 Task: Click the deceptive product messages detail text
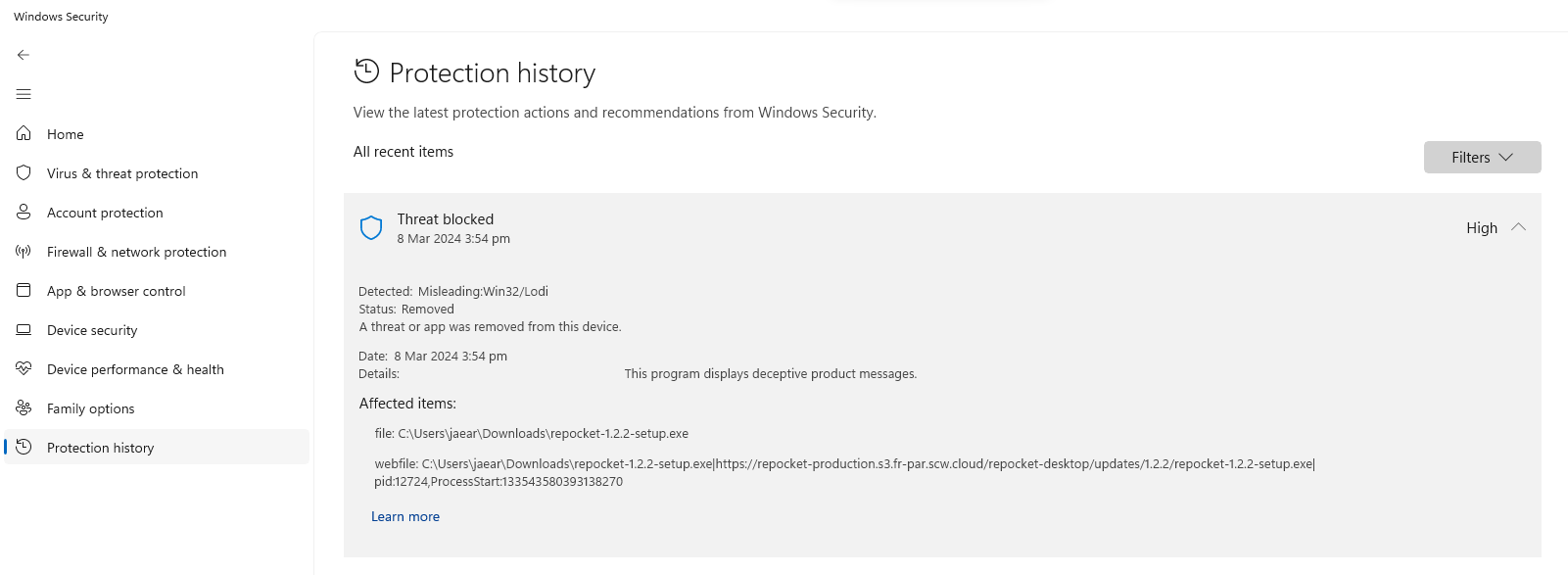click(x=771, y=374)
